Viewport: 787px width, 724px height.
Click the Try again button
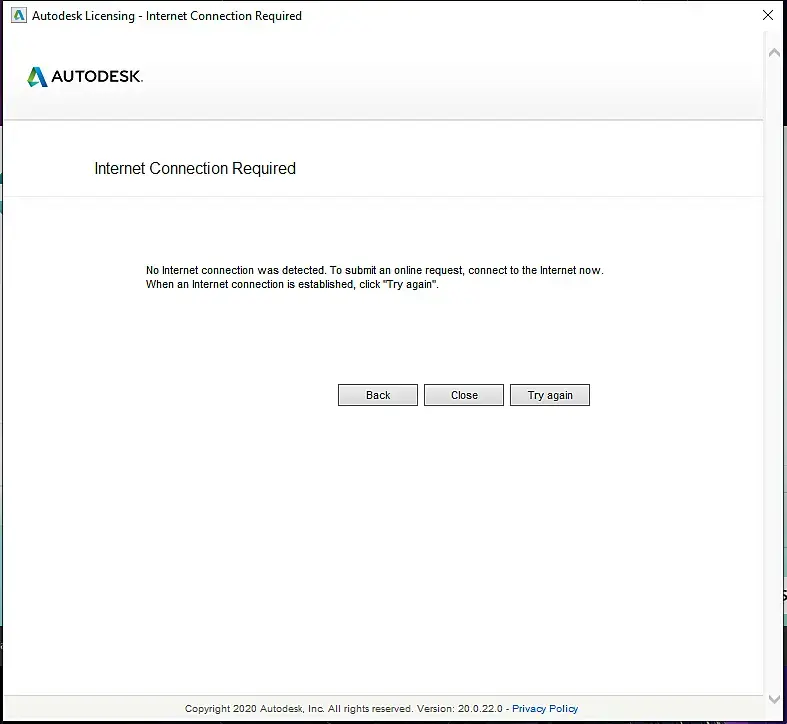click(550, 395)
